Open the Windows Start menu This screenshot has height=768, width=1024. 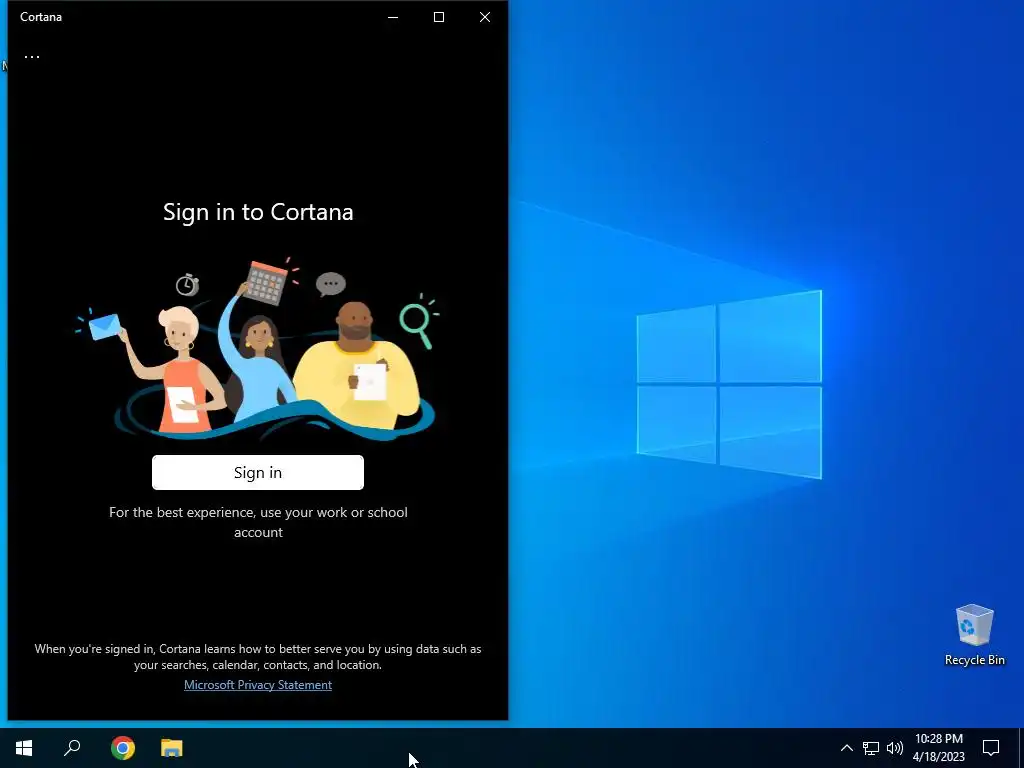(24, 748)
